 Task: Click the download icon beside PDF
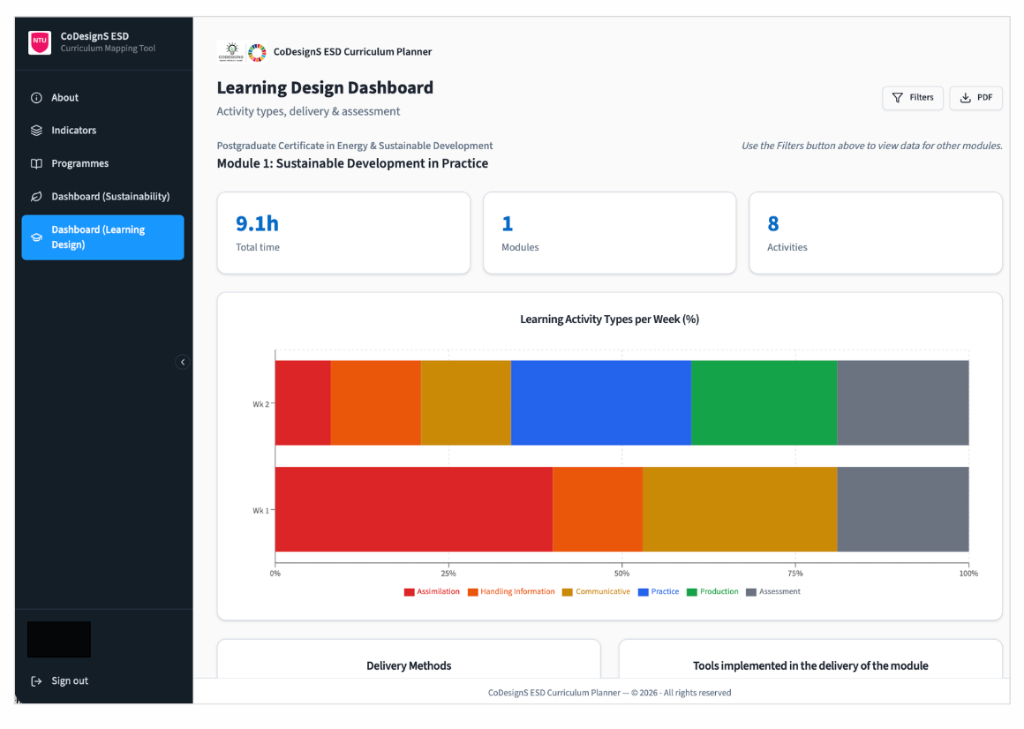pyautogui.click(x=965, y=98)
